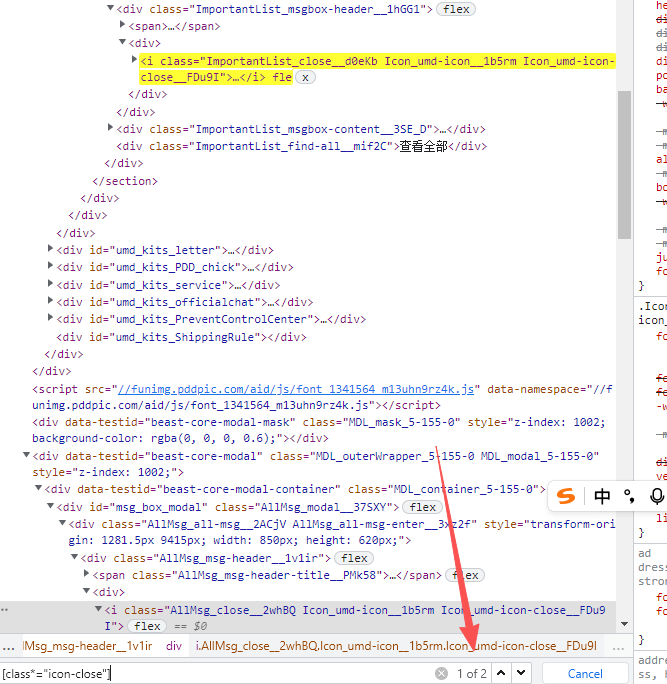This screenshot has width=667, height=684.
Task: Collapse the ImportantList_msgbox-header div node
Action: (110, 8)
